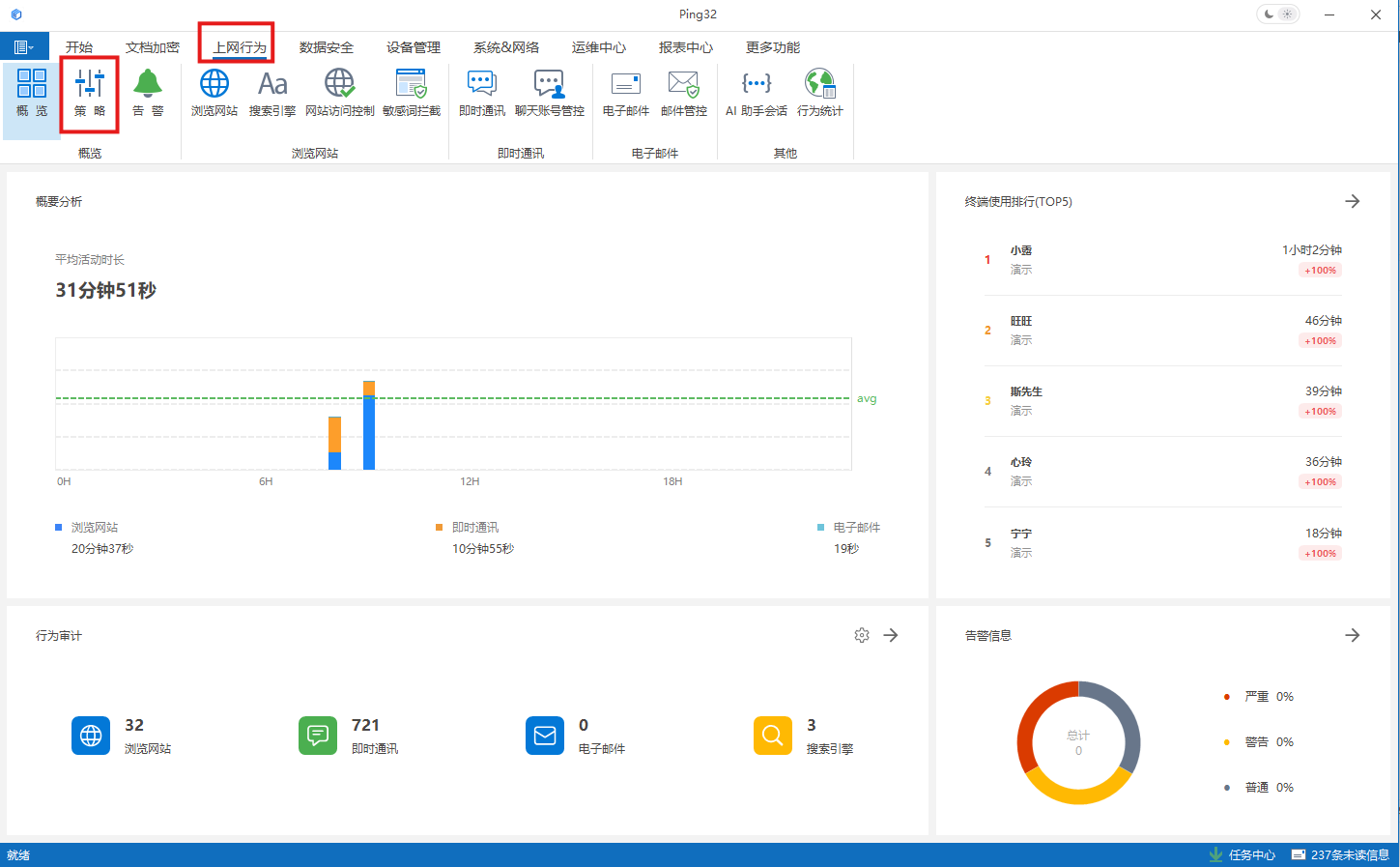The image size is (1400, 867).
Task: Switch to the 数据安全 tab
Action: coord(326,47)
